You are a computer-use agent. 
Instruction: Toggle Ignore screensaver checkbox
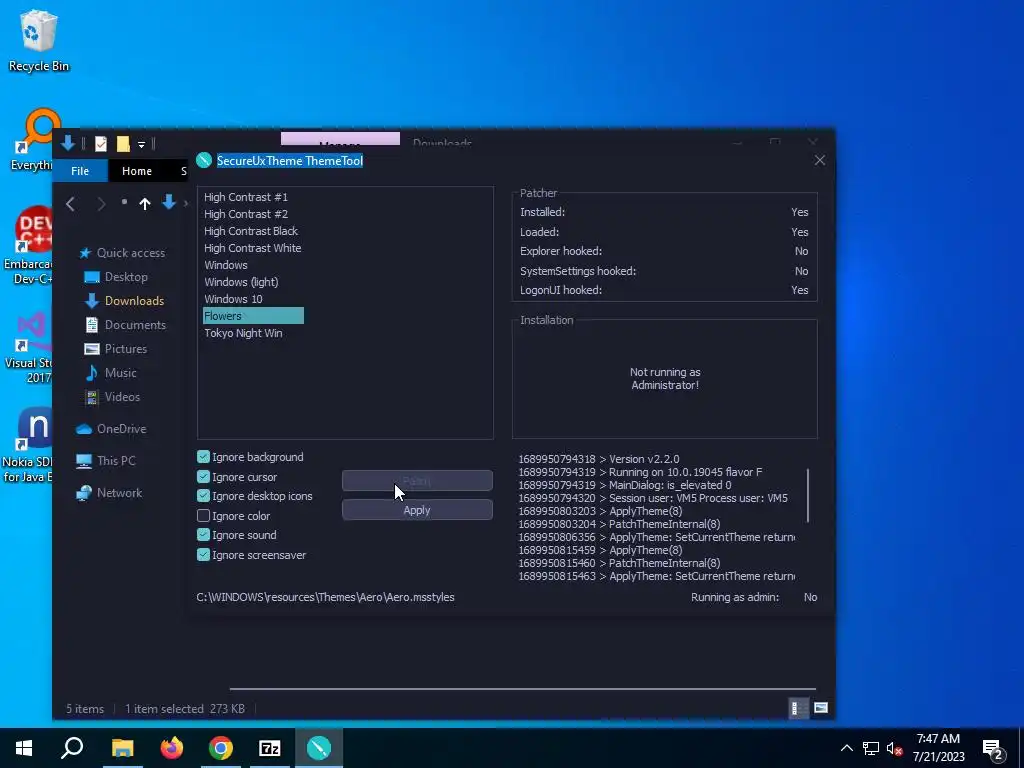click(x=203, y=554)
